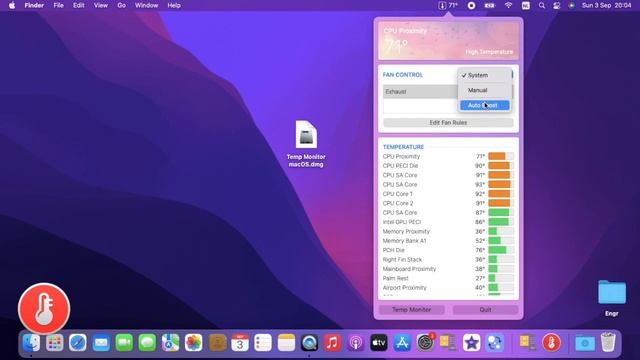Select Auto Boost fan control option

484,105
